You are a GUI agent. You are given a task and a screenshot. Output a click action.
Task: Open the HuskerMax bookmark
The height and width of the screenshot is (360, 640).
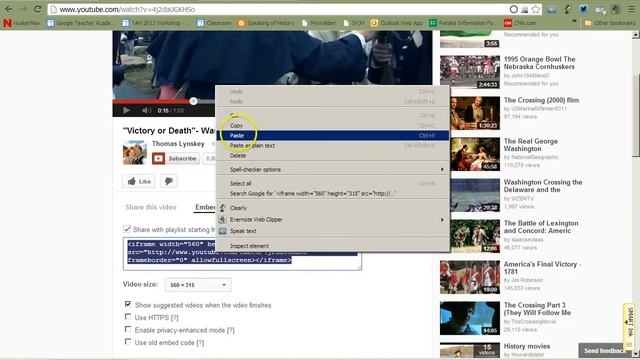click(22, 23)
